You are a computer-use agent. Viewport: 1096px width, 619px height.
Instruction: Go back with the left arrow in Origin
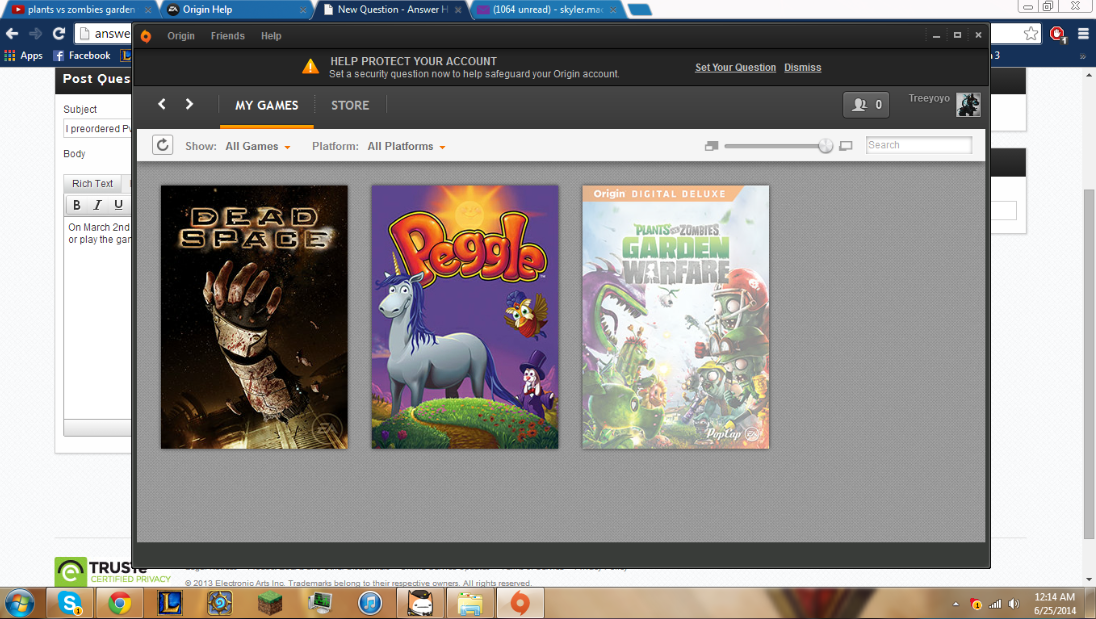coord(162,104)
